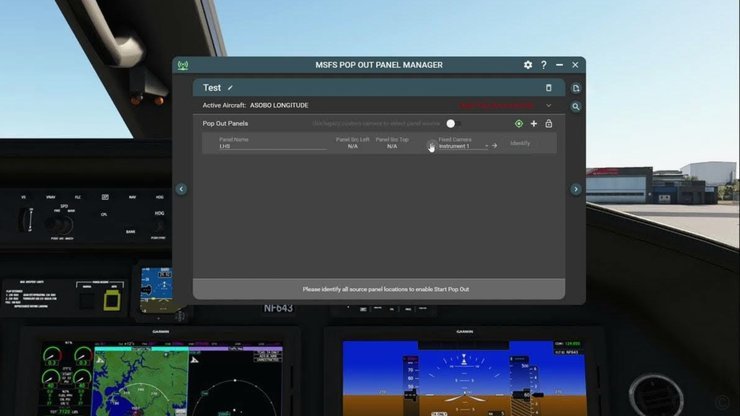Click the arrow next to the Fixed Camera dropdown
The width and height of the screenshot is (740, 416).
[x=495, y=146]
